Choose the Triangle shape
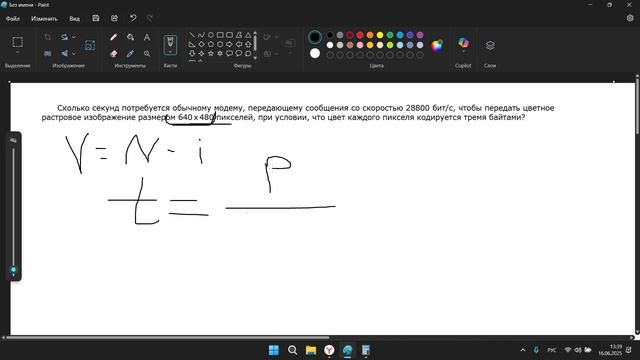The height and width of the screenshot is (360, 640). pyautogui.click(x=248, y=35)
